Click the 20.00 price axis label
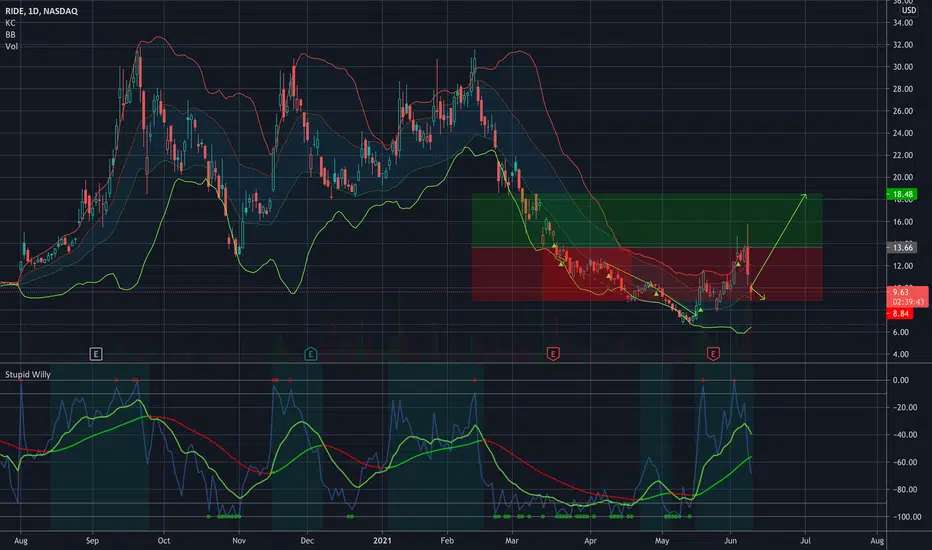932x550 pixels. coord(902,177)
